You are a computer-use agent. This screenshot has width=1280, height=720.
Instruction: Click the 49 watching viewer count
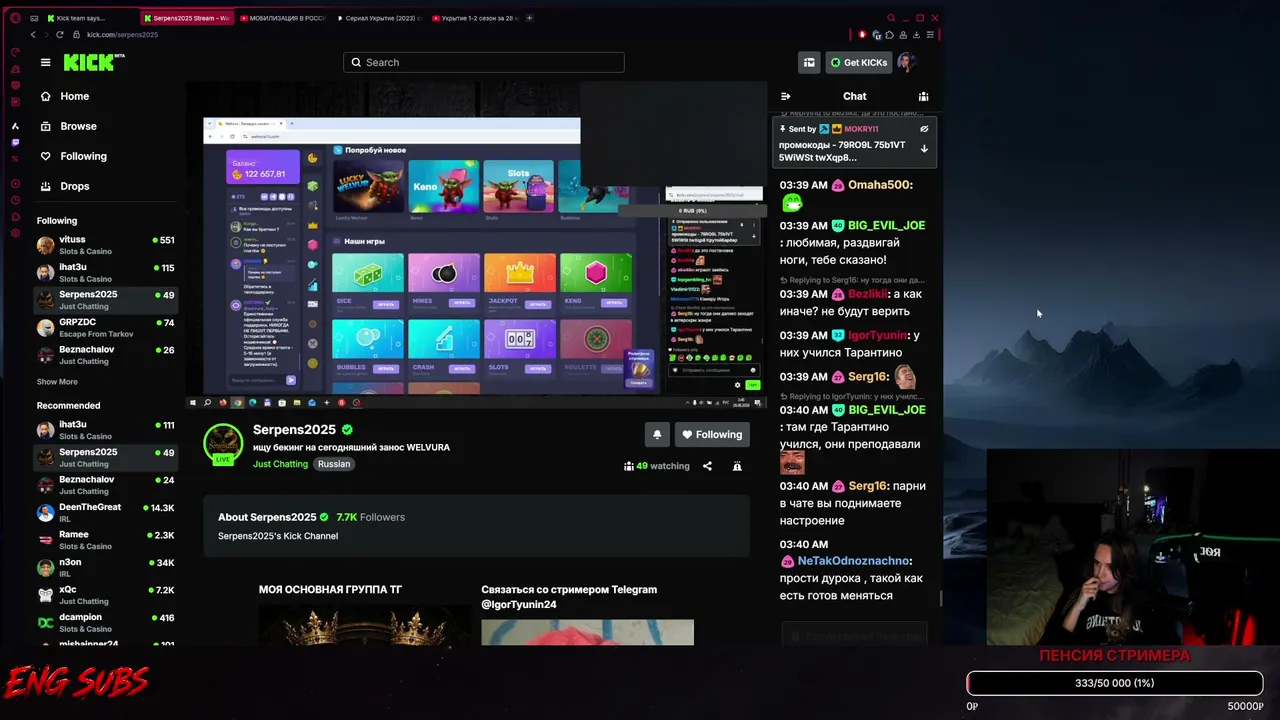point(656,466)
